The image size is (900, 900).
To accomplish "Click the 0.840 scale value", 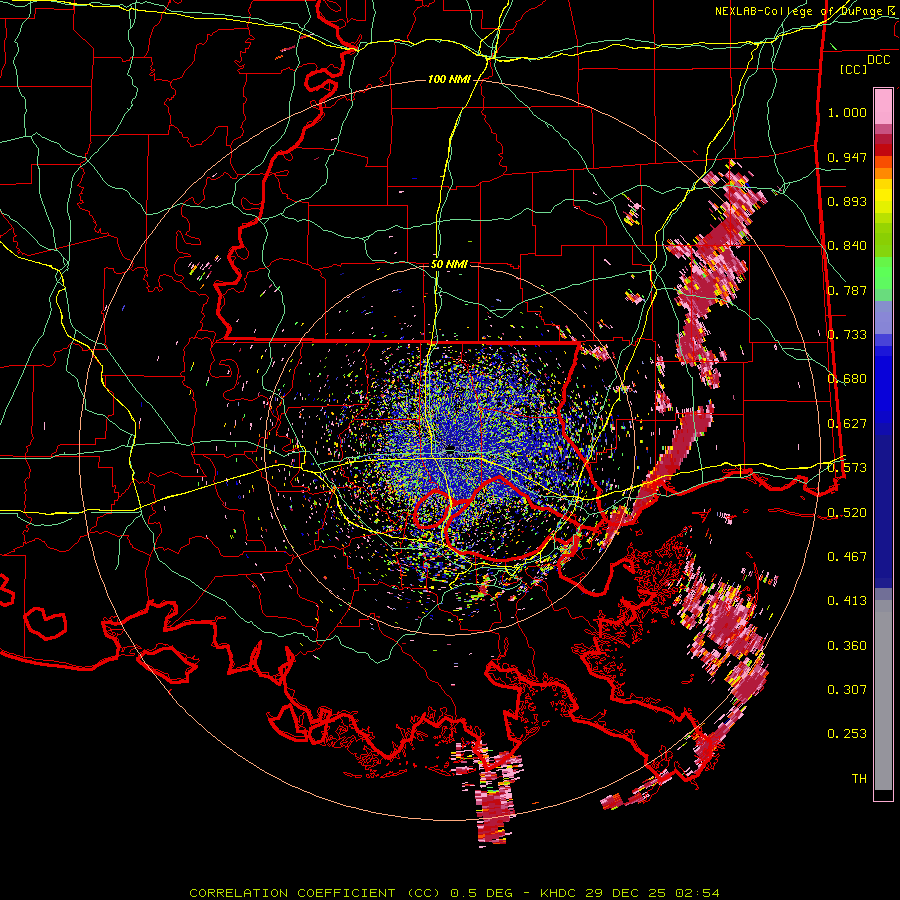I will 847,246.
